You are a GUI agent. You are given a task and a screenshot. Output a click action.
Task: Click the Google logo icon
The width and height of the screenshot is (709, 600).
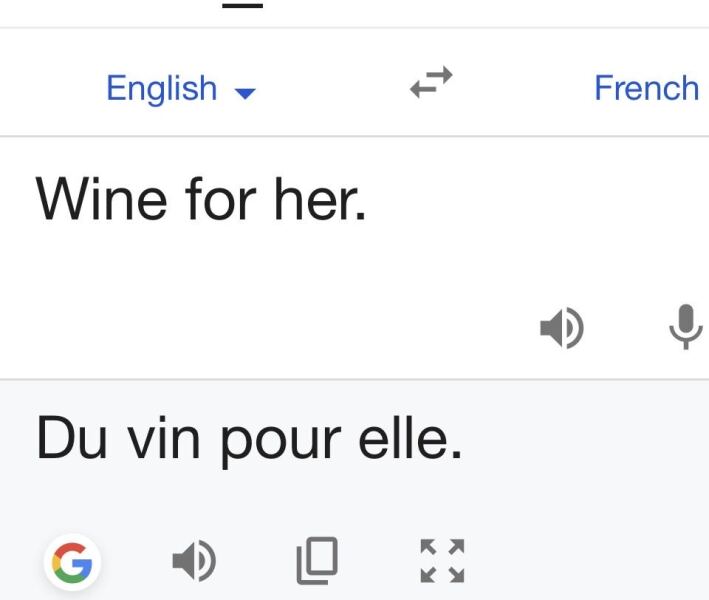pyautogui.click(x=74, y=564)
